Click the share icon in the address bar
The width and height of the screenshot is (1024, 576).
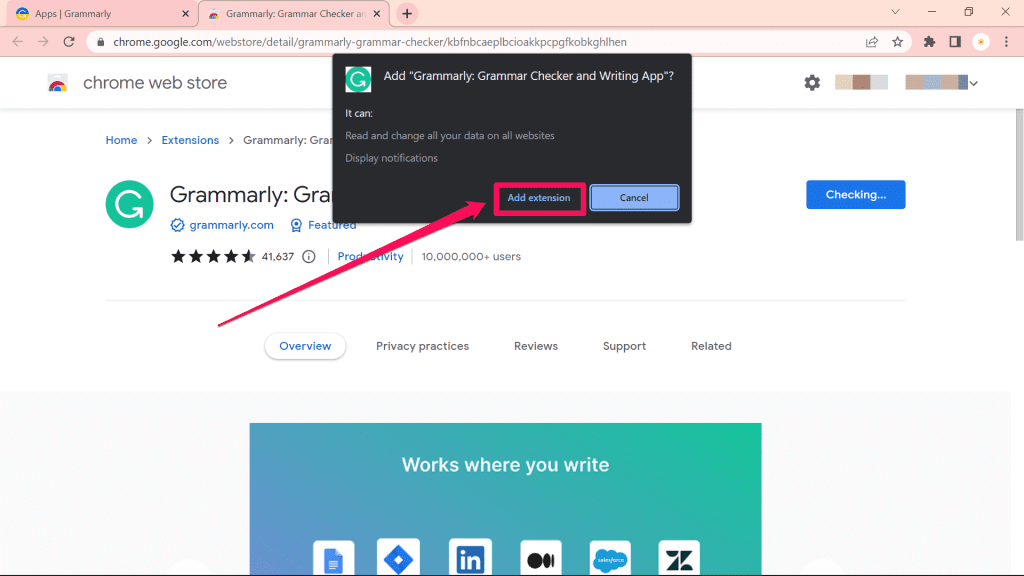[x=871, y=43]
